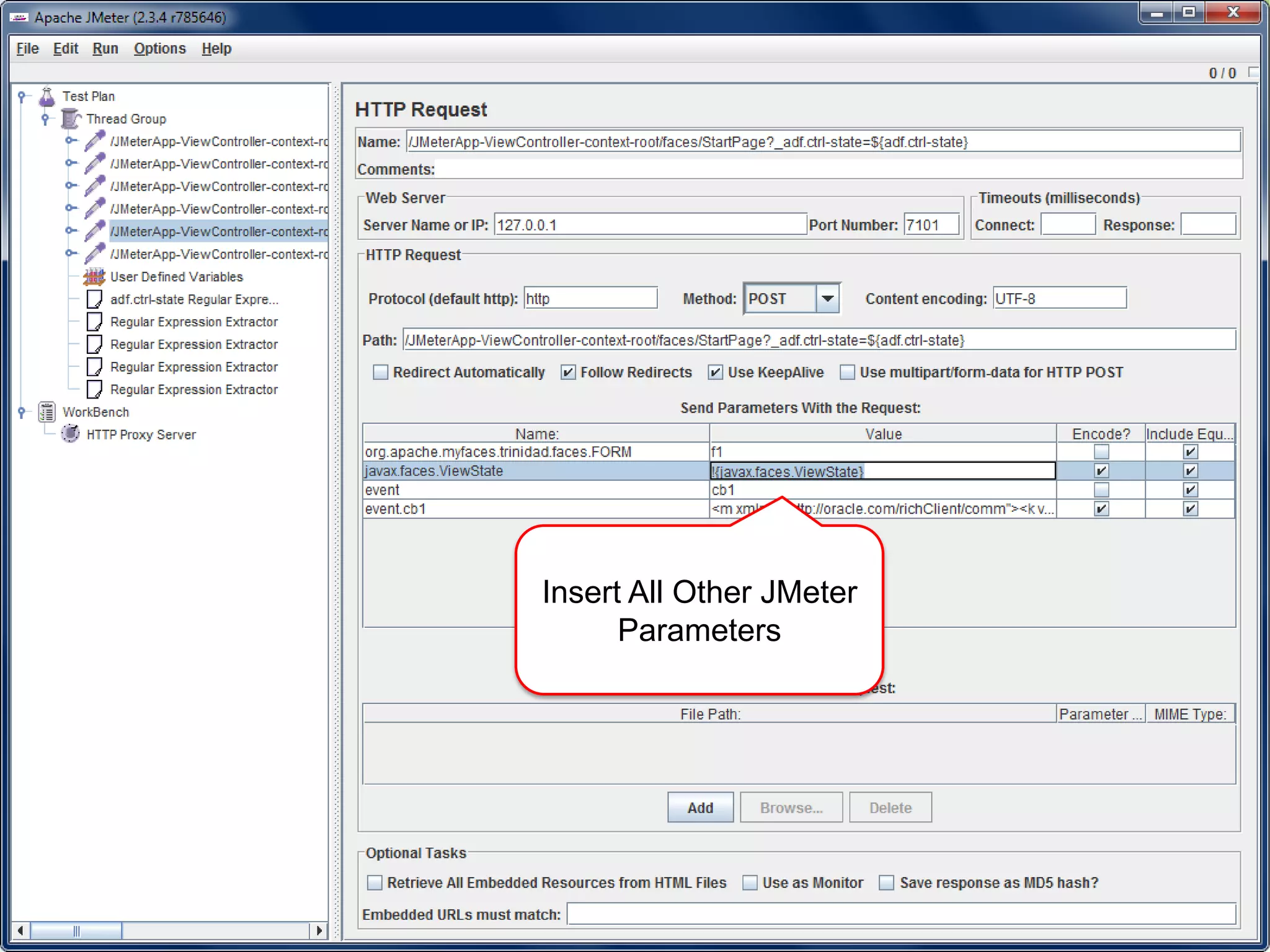Click the highlighted HTTP request pipette icon

(x=94, y=231)
